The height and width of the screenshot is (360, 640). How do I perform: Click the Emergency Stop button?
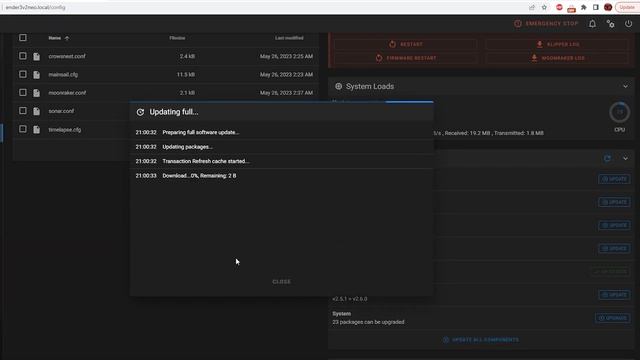point(546,24)
